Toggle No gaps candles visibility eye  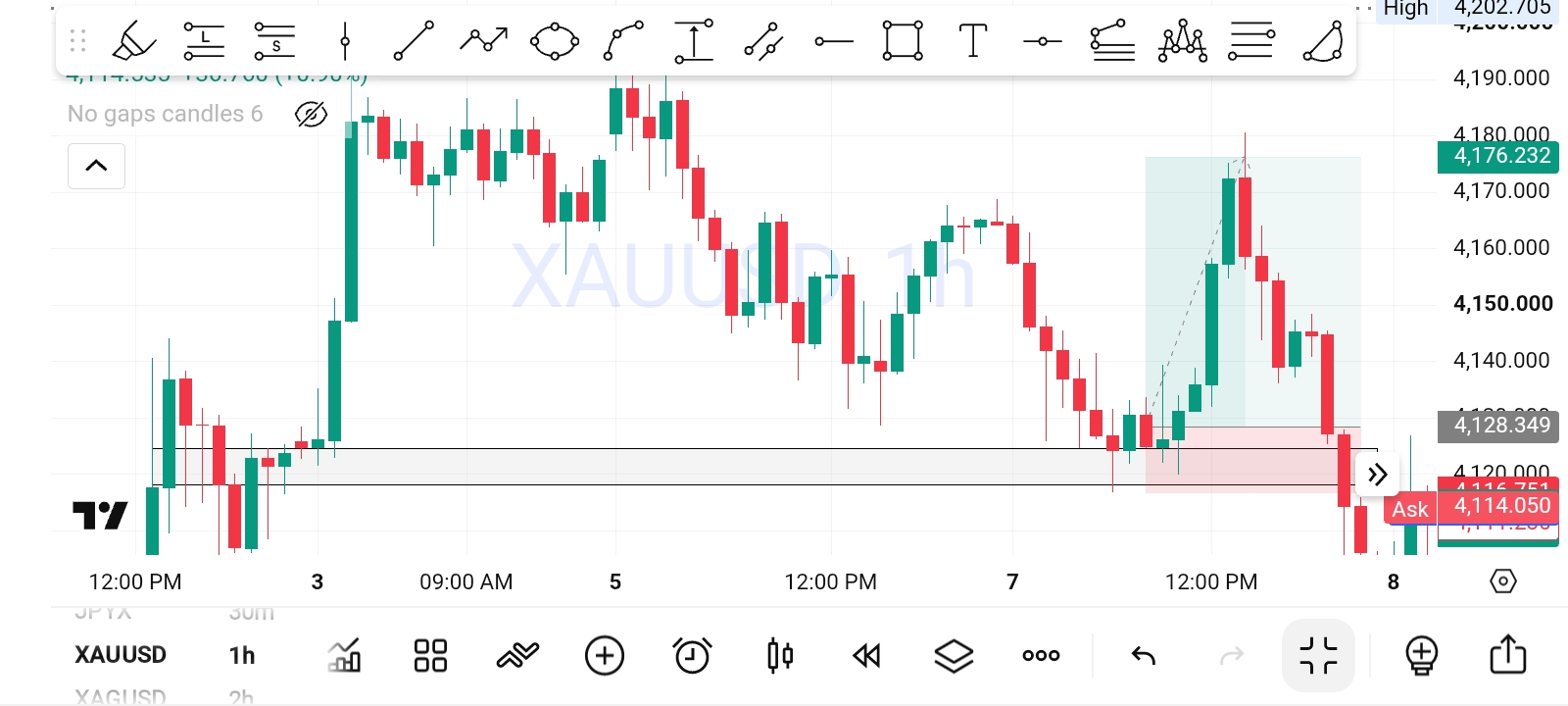[x=311, y=115]
